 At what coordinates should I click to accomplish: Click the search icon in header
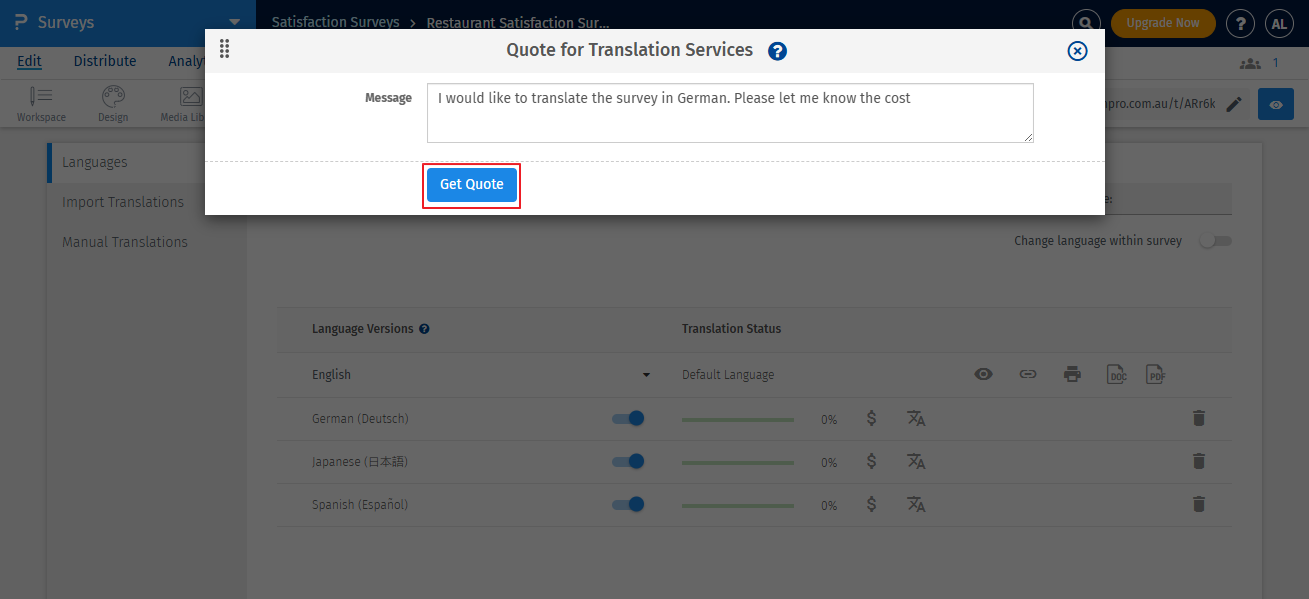(x=1085, y=23)
